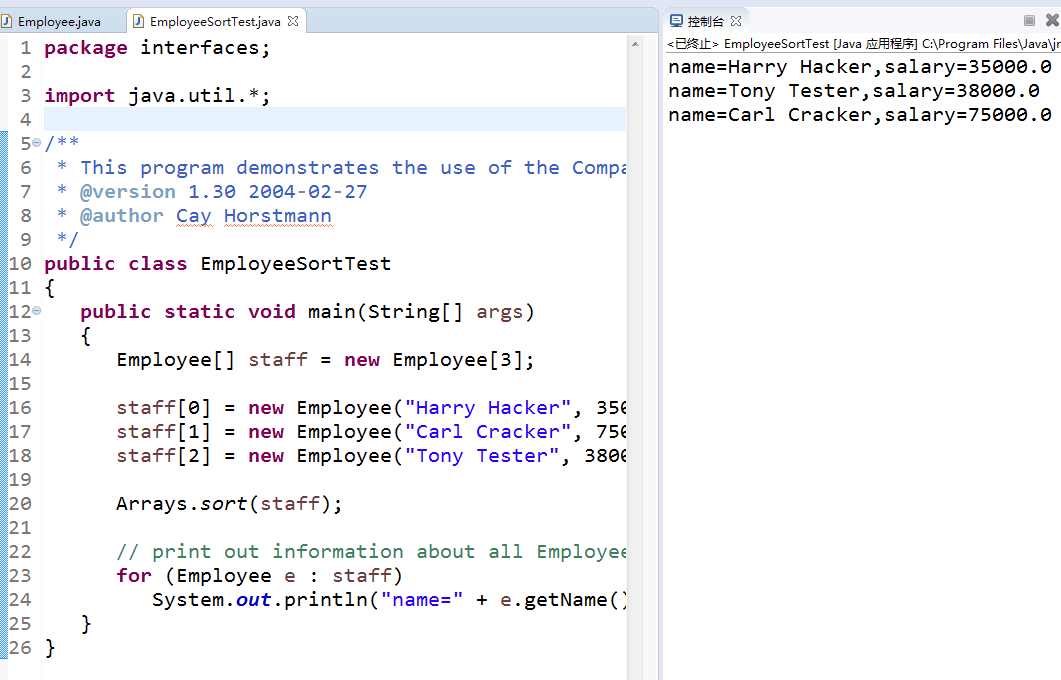Screen dimensions: 1061x680
Task: Click '@version 1.30 2004-02-27' comment text
Action: click(x=223, y=192)
